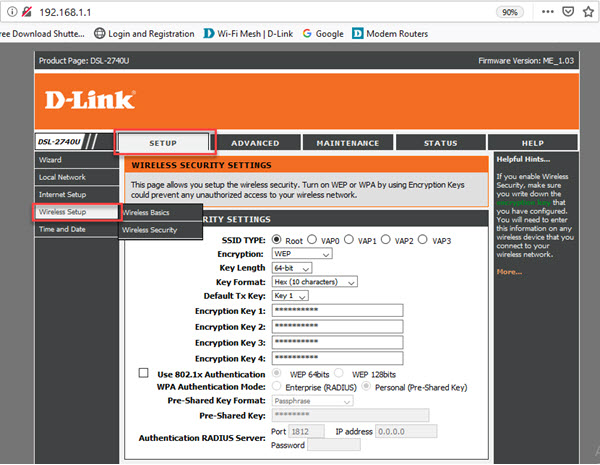Click the 192.168.1.1 address bar URL
Viewport: 600px width, 465px height.
[65, 12]
